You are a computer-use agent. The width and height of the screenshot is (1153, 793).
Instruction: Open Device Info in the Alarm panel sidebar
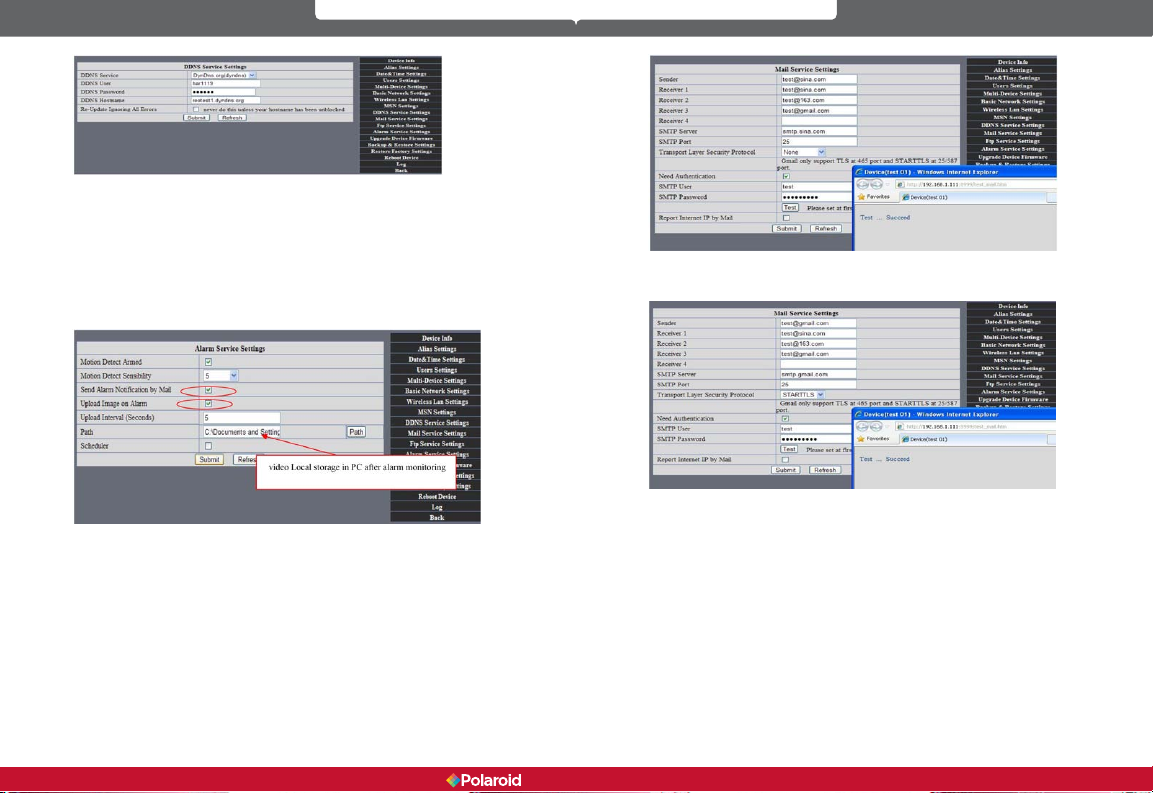[x=437, y=338]
